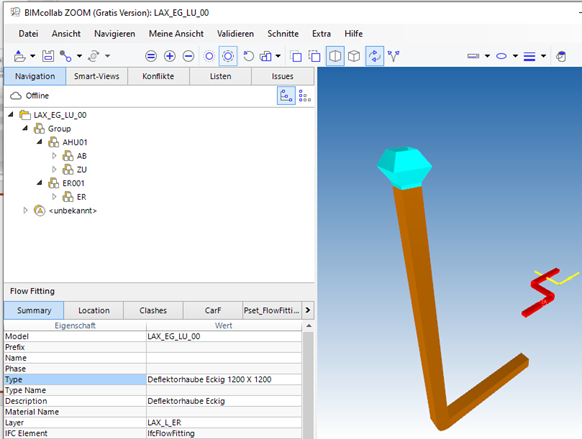The height and width of the screenshot is (439, 582).
Task: Open the dropdown beside the building blocks icon
Action: pyautogui.click(x=278, y=56)
